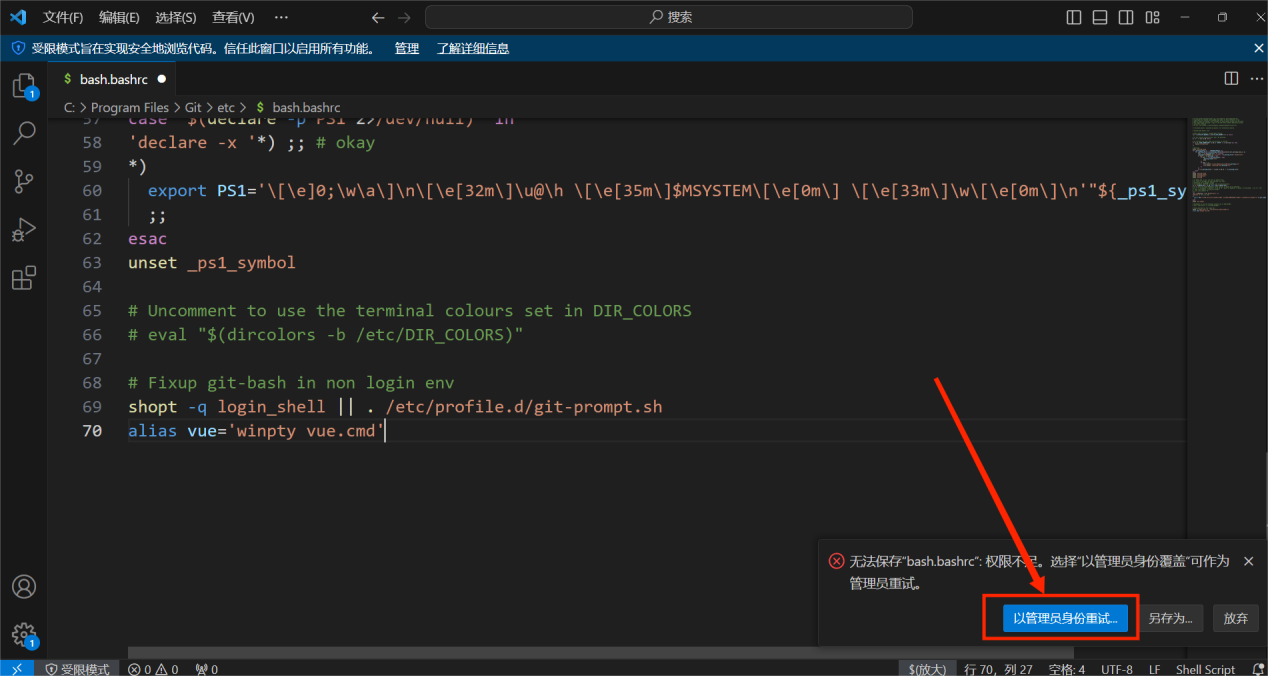Click the shield icon in restricted mode banner
The image size is (1268, 676).
[x=18, y=48]
